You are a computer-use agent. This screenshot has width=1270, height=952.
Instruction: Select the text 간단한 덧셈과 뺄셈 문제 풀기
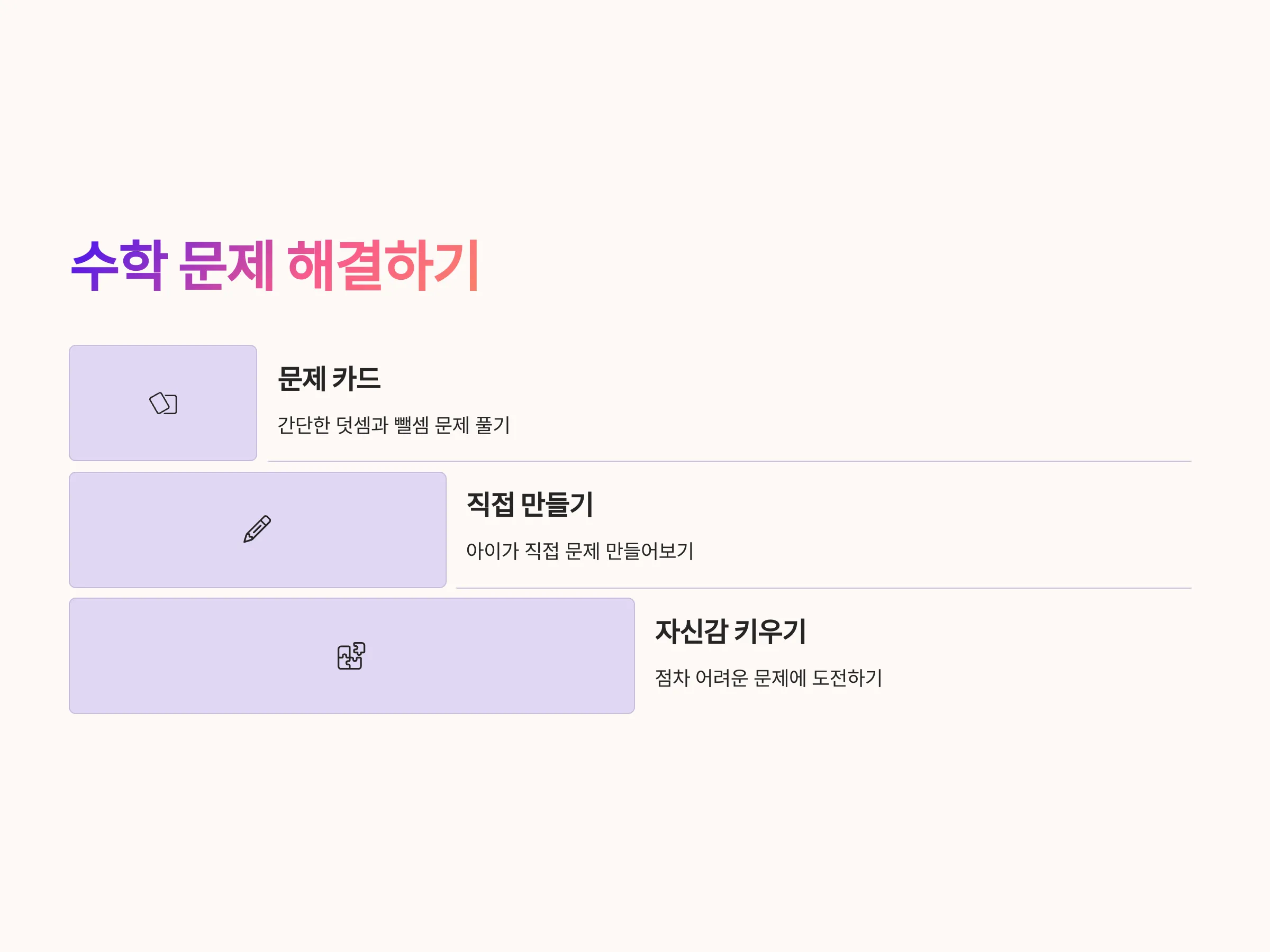tap(394, 425)
